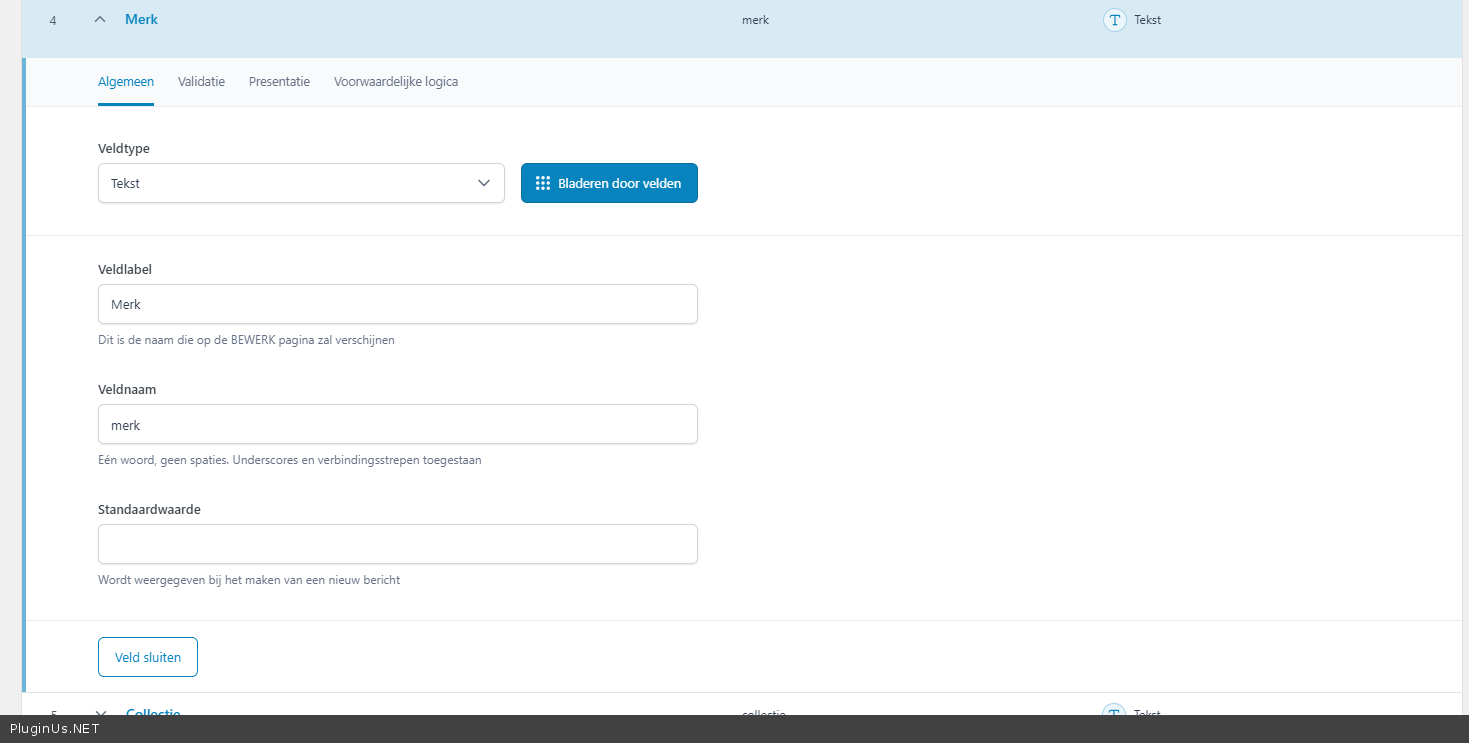Click the Text type icon in Merk row
The width and height of the screenshot is (1469, 743).
(1114, 19)
